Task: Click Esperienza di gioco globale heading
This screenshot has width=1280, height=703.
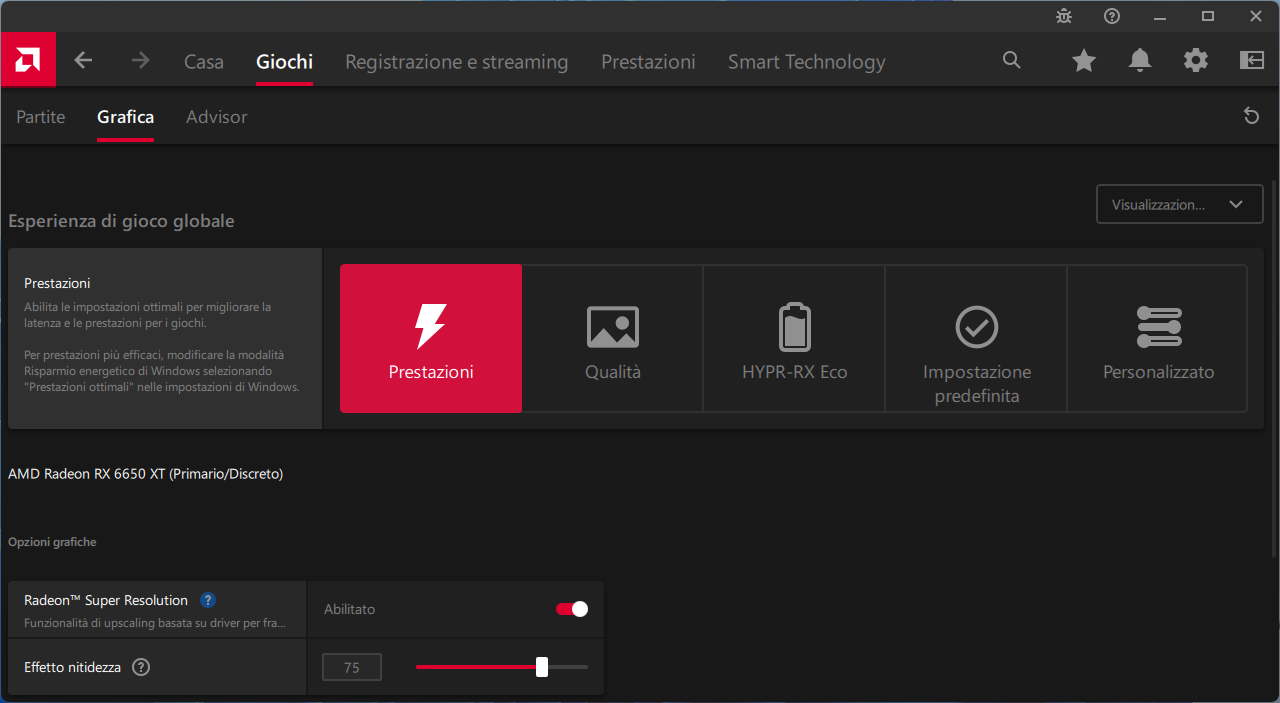Action: click(x=121, y=221)
